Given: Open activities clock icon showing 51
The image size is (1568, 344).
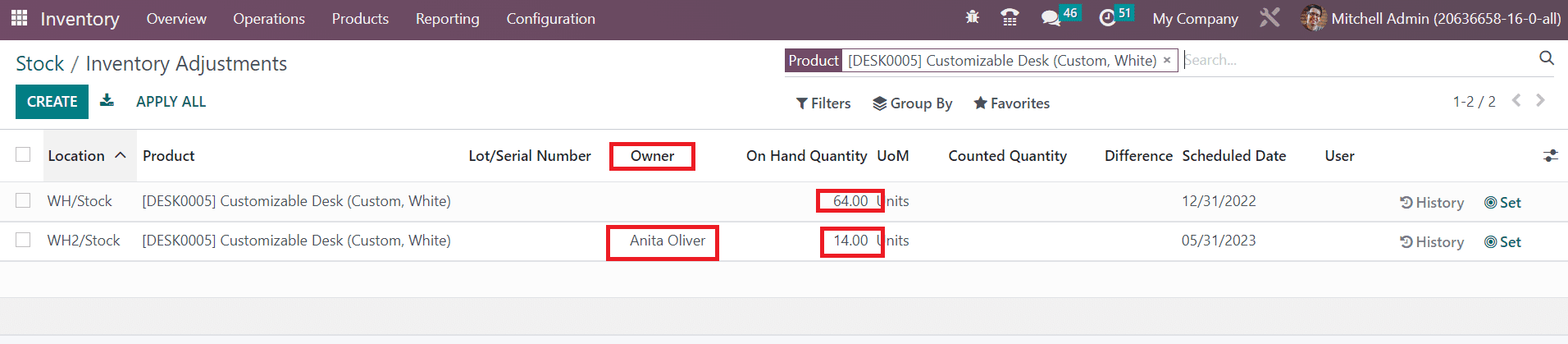Looking at the screenshot, I should pos(1116,16).
